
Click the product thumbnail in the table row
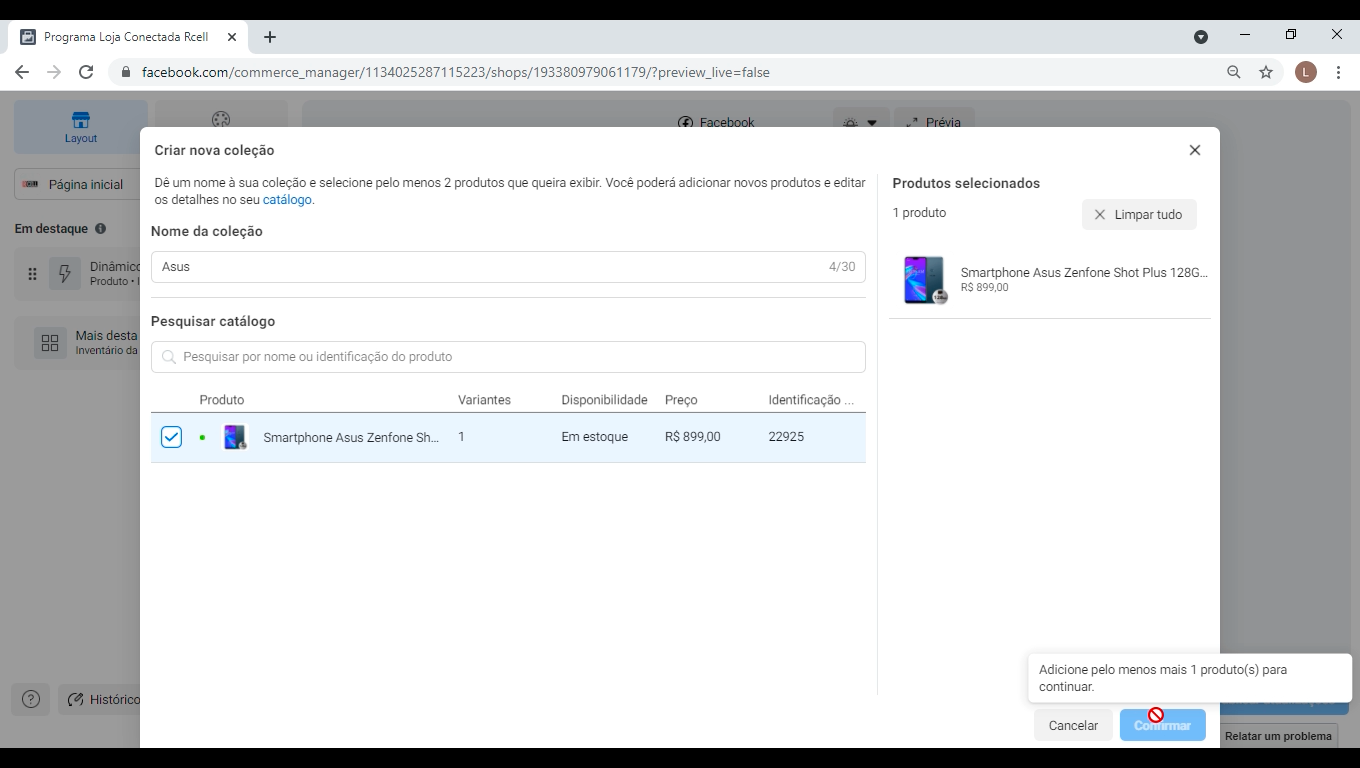pos(235,437)
